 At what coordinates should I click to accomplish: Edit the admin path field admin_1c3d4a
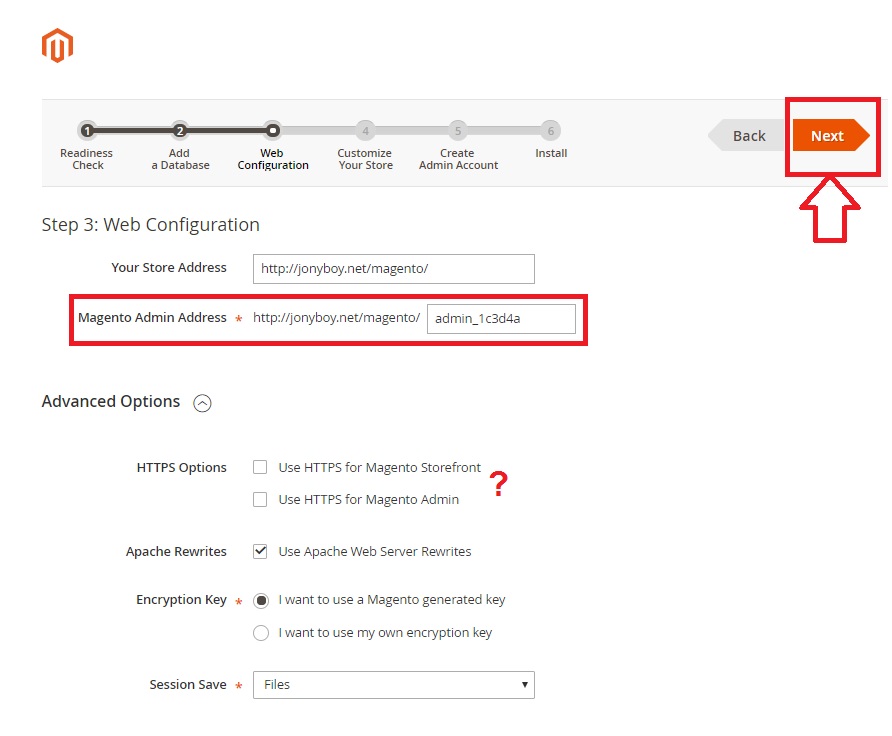pyautogui.click(x=501, y=319)
